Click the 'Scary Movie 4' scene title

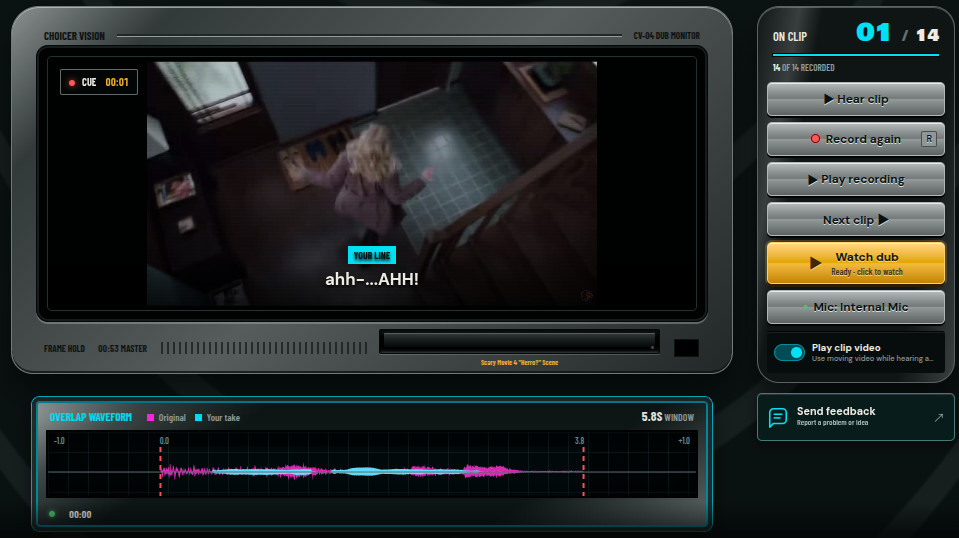519,363
